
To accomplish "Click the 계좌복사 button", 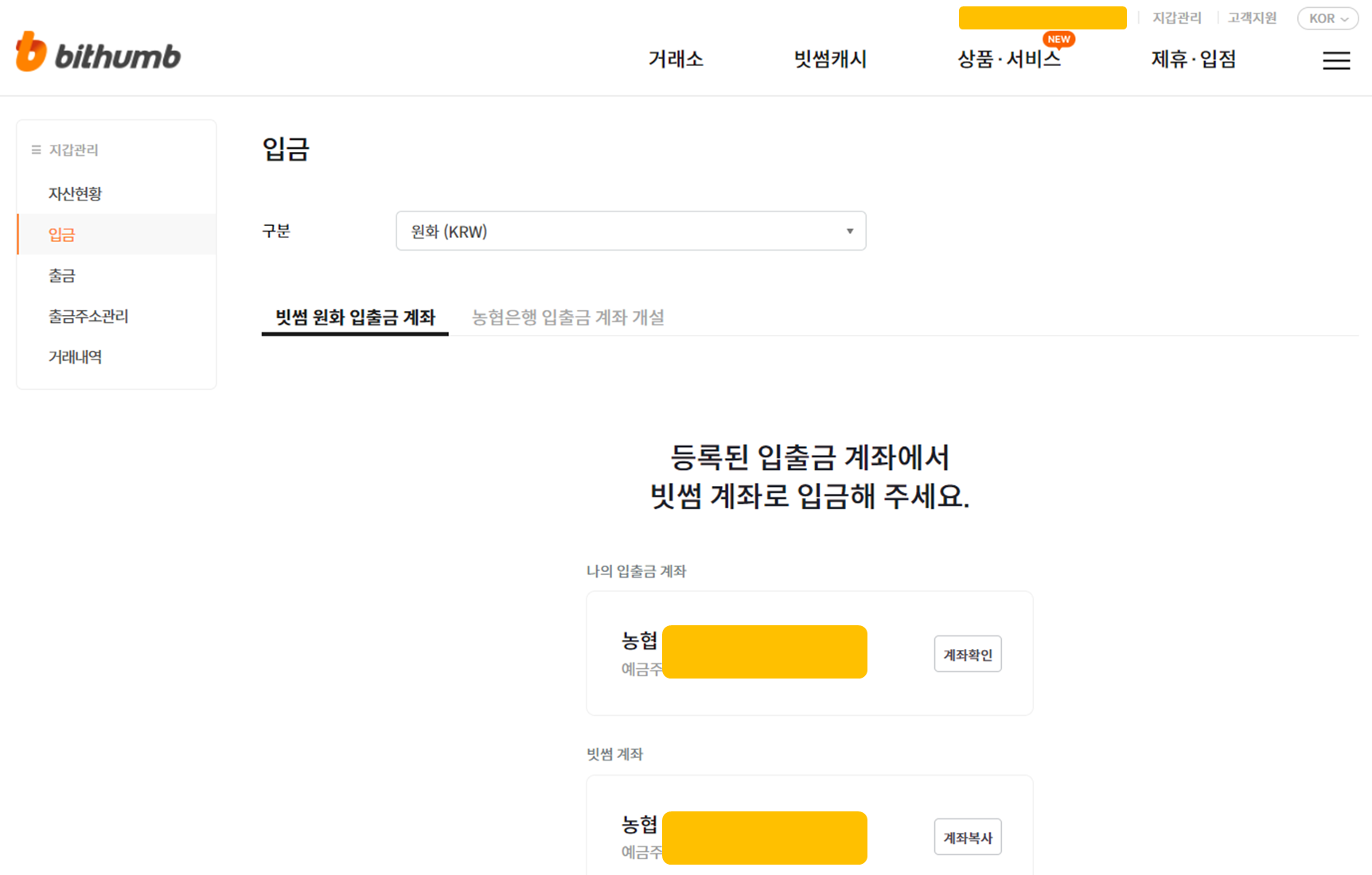I will (x=968, y=837).
